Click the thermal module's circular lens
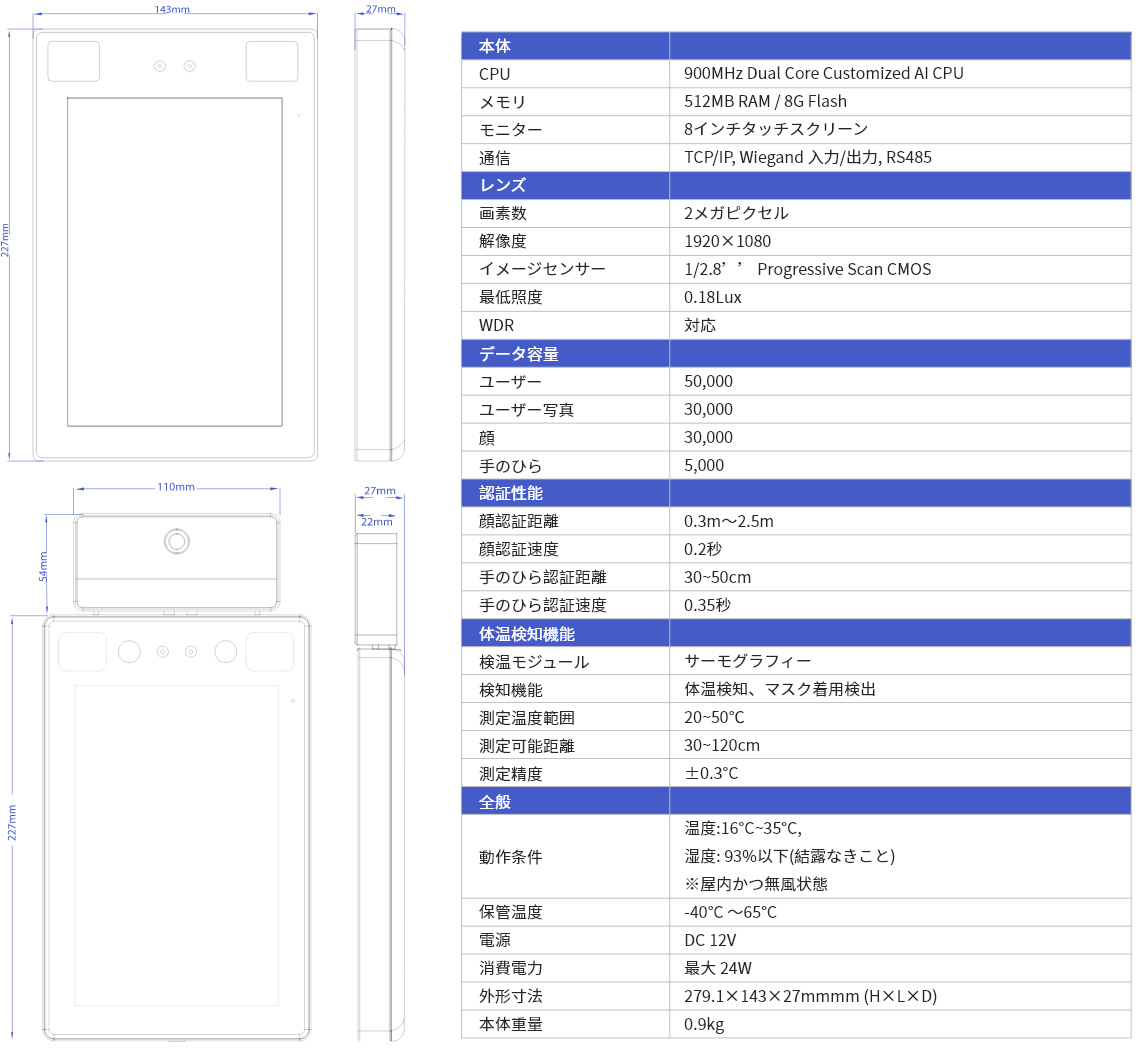 (x=176, y=541)
